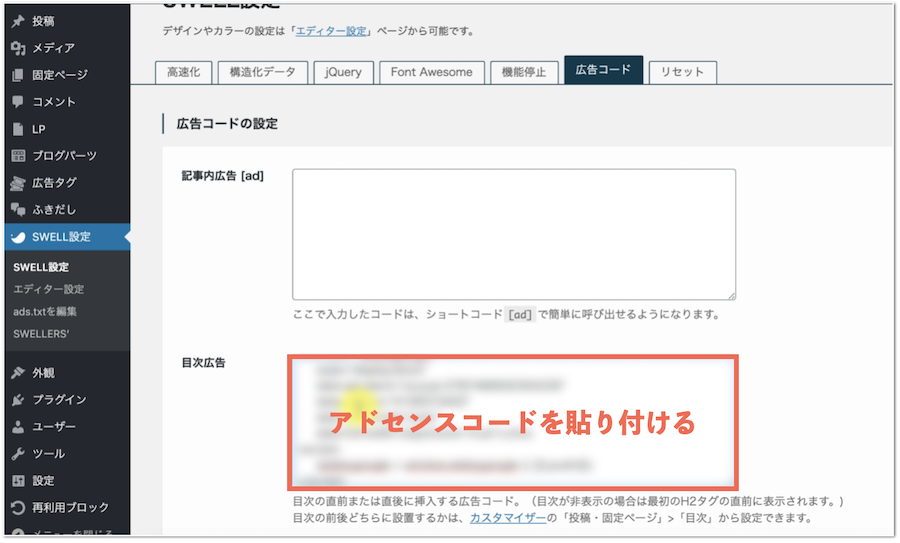Switch to the 機能停止 tab
900x543 pixels.
click(x=524, y=72)
